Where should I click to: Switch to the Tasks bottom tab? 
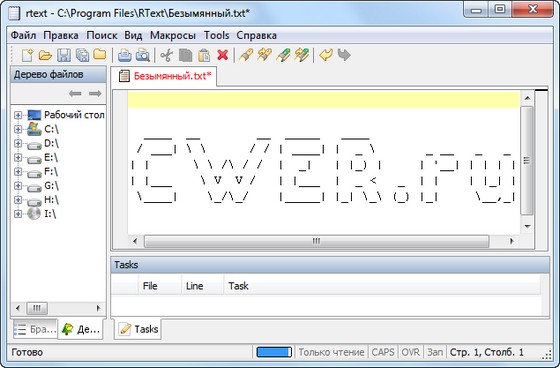pyautogui.click(x=138, y=329)
